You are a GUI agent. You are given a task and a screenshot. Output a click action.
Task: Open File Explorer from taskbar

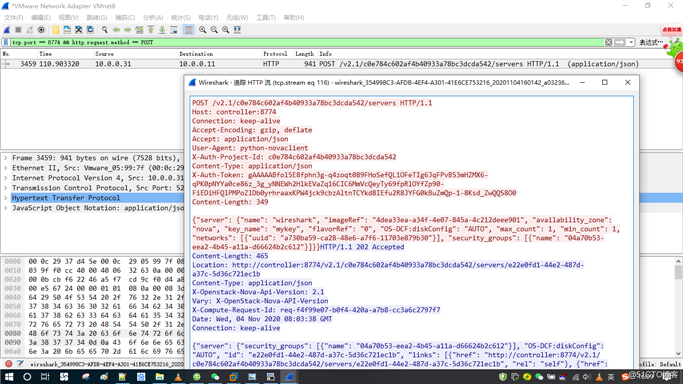pos(159,377)
